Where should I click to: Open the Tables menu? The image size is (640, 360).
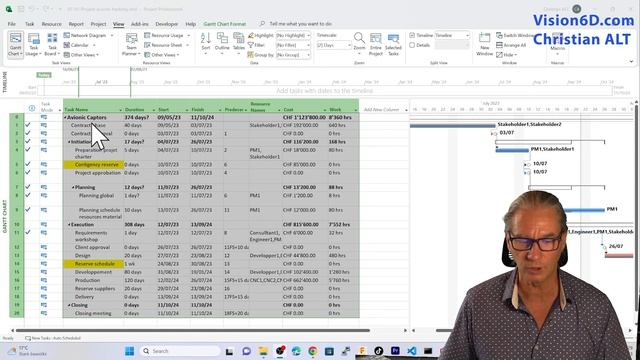click(239, 43)
